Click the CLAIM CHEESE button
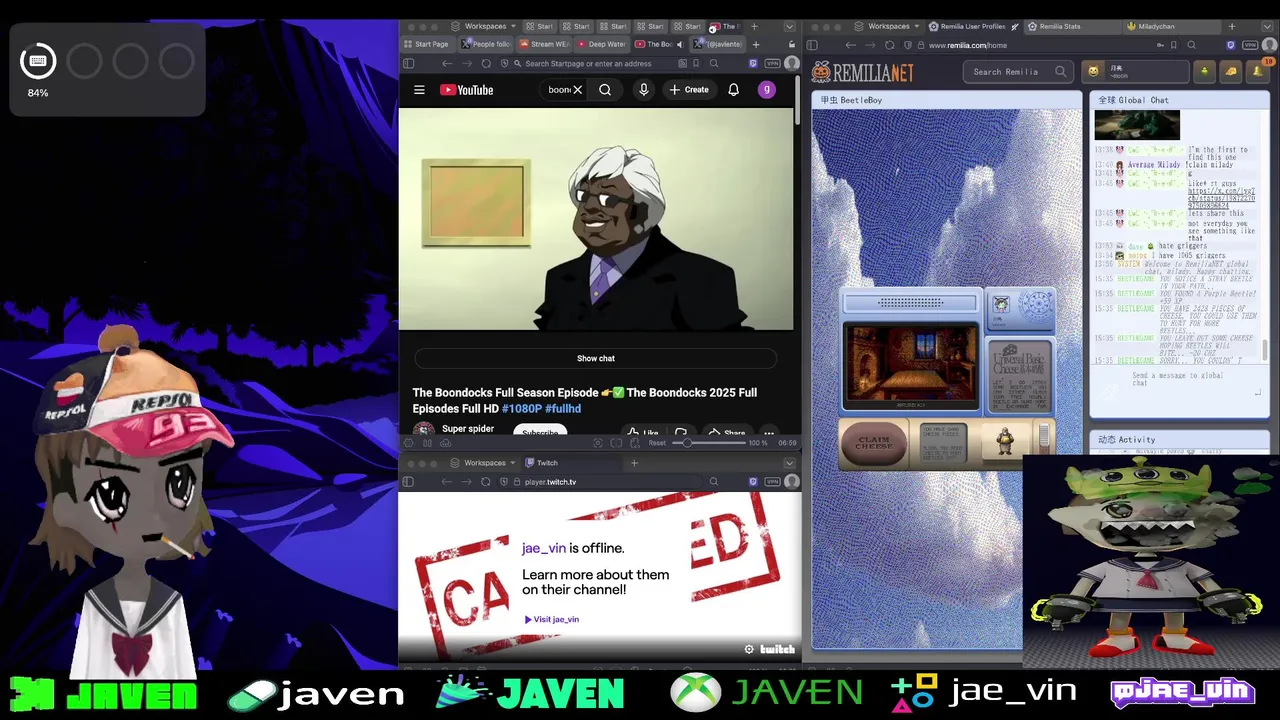This screenshot has width=1280, height=720. click(873, 442)
